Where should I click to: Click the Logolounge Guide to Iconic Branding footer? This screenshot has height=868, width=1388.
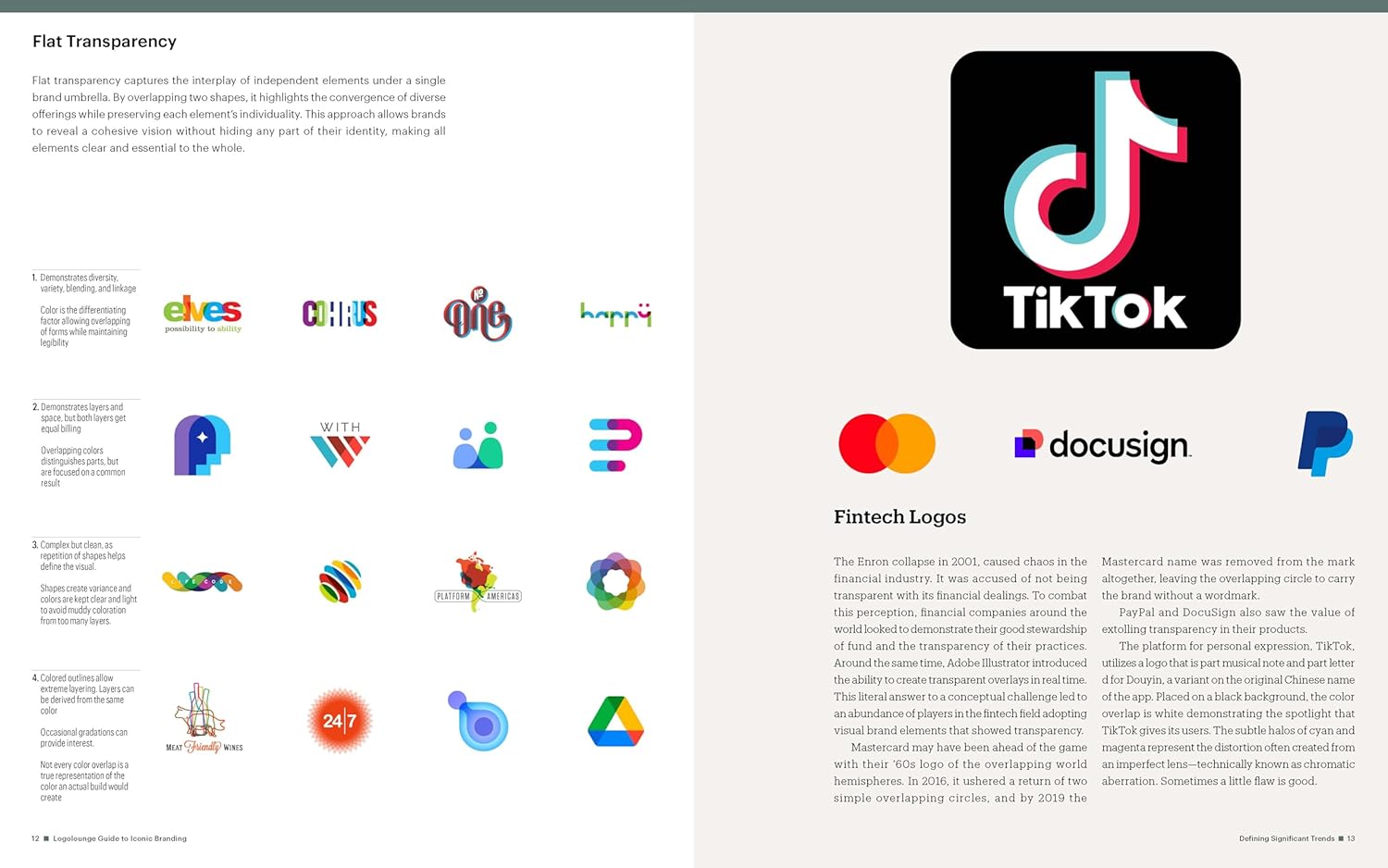(x=119, y=838)
